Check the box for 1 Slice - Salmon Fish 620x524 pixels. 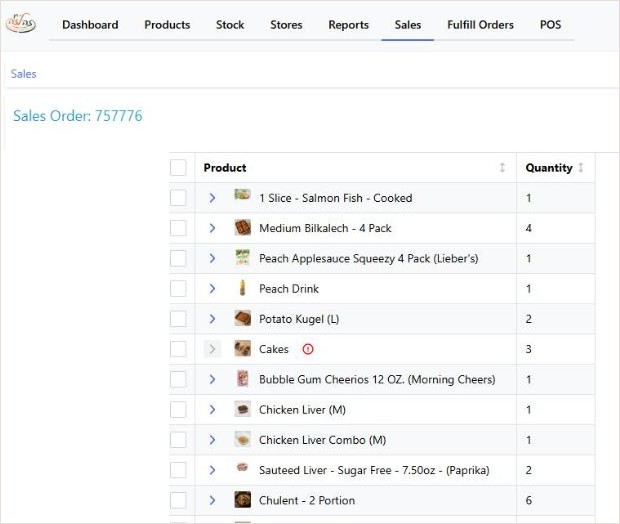(178, 198)
